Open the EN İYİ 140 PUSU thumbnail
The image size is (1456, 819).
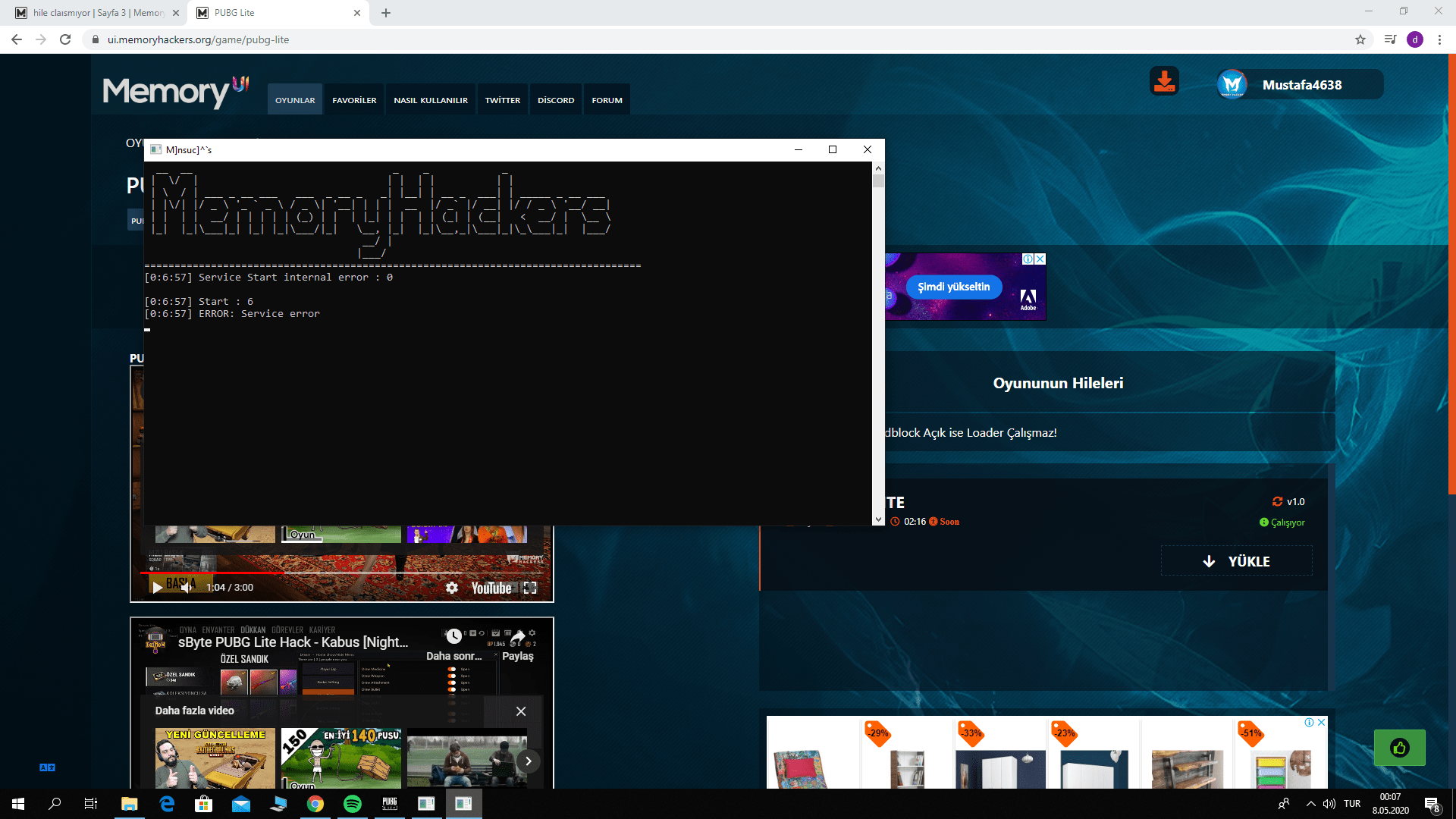pos(341,758)
